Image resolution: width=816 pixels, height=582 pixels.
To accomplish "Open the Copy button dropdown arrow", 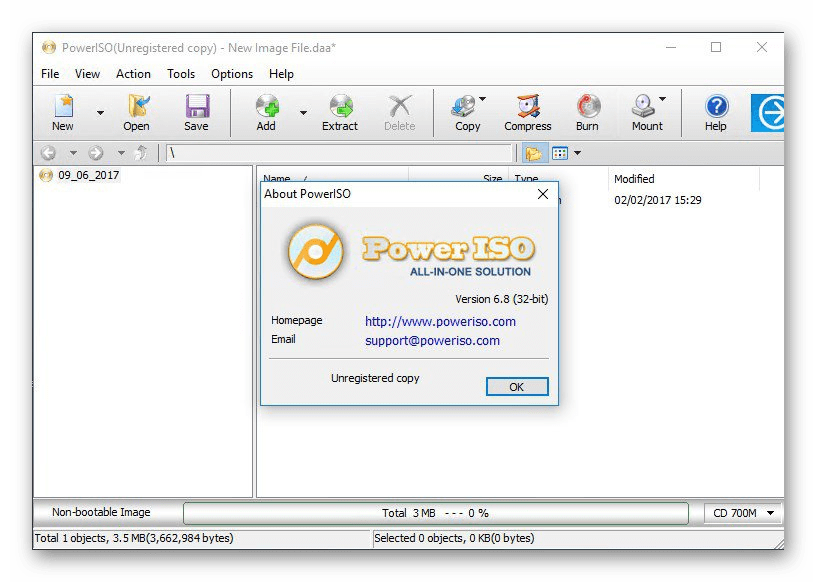I will [x=482, y=99].
